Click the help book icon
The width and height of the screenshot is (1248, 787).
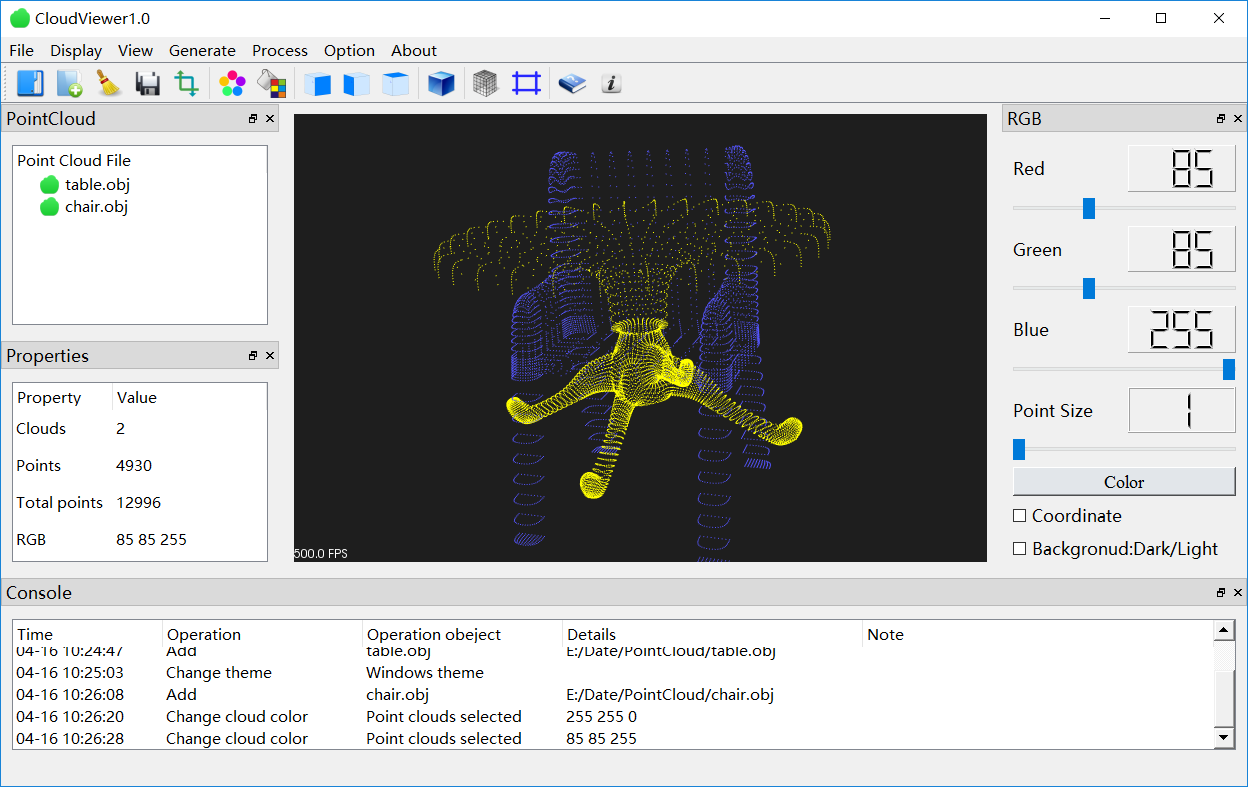(x=572, y=83)
